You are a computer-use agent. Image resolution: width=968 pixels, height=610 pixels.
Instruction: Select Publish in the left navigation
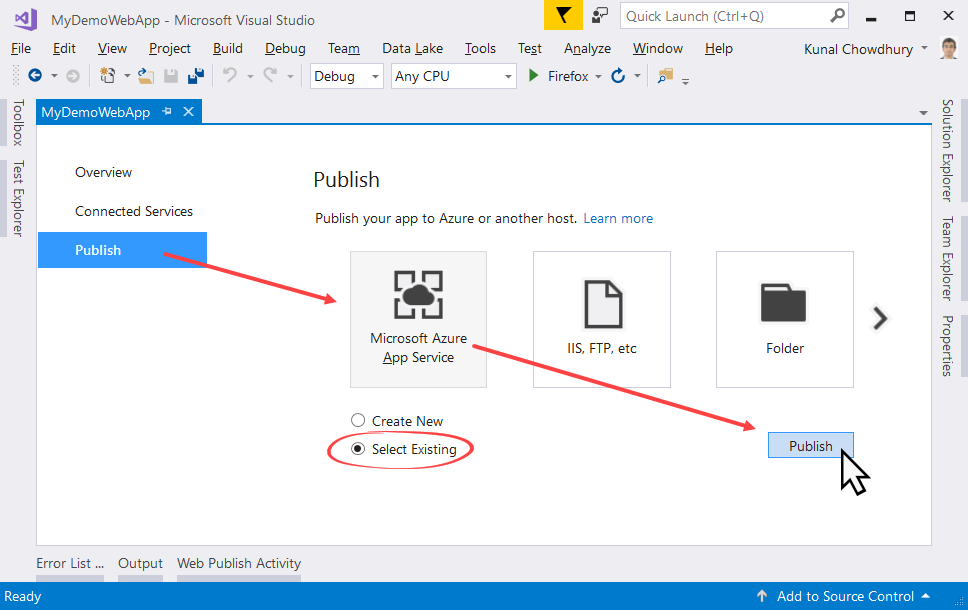pos(122,250)
